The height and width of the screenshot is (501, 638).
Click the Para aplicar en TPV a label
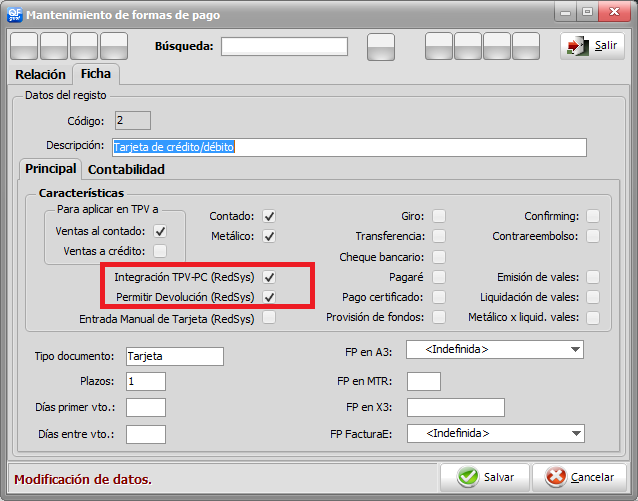pos(107,209)
